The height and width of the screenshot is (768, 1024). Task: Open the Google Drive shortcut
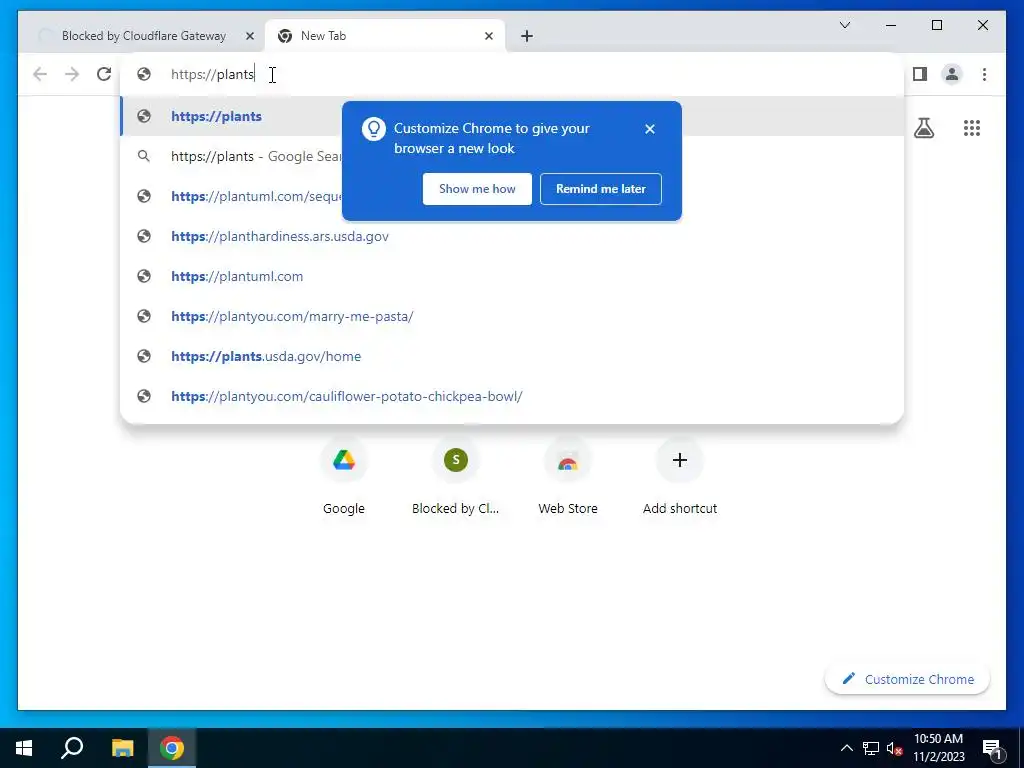[x=344, y=476]
